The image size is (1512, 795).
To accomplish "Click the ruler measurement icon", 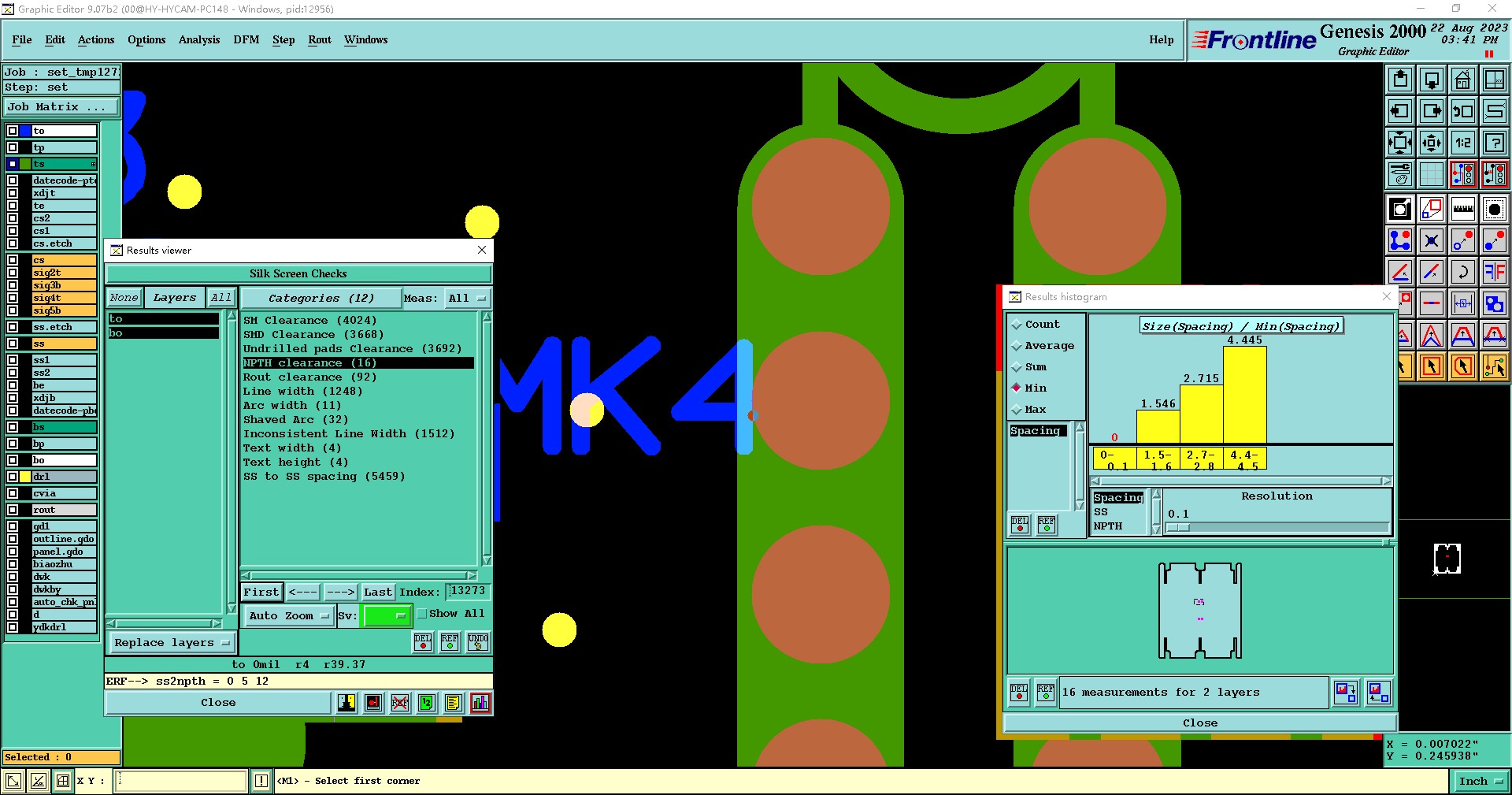I will [x=1462, y=209].
